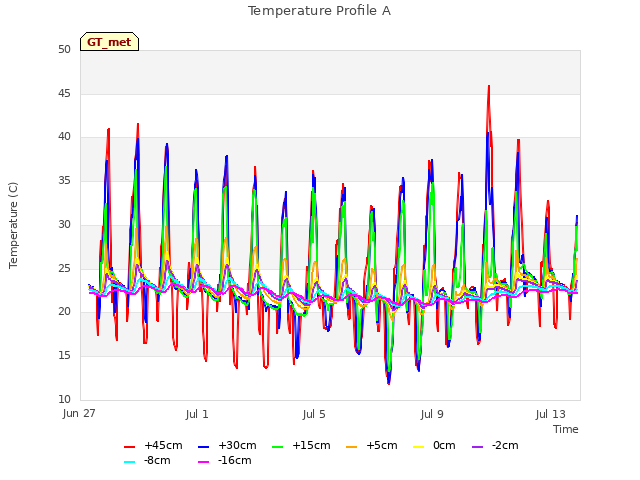Click the 15 y-axis tick label
640x480 pixels.
pos(64,356)
